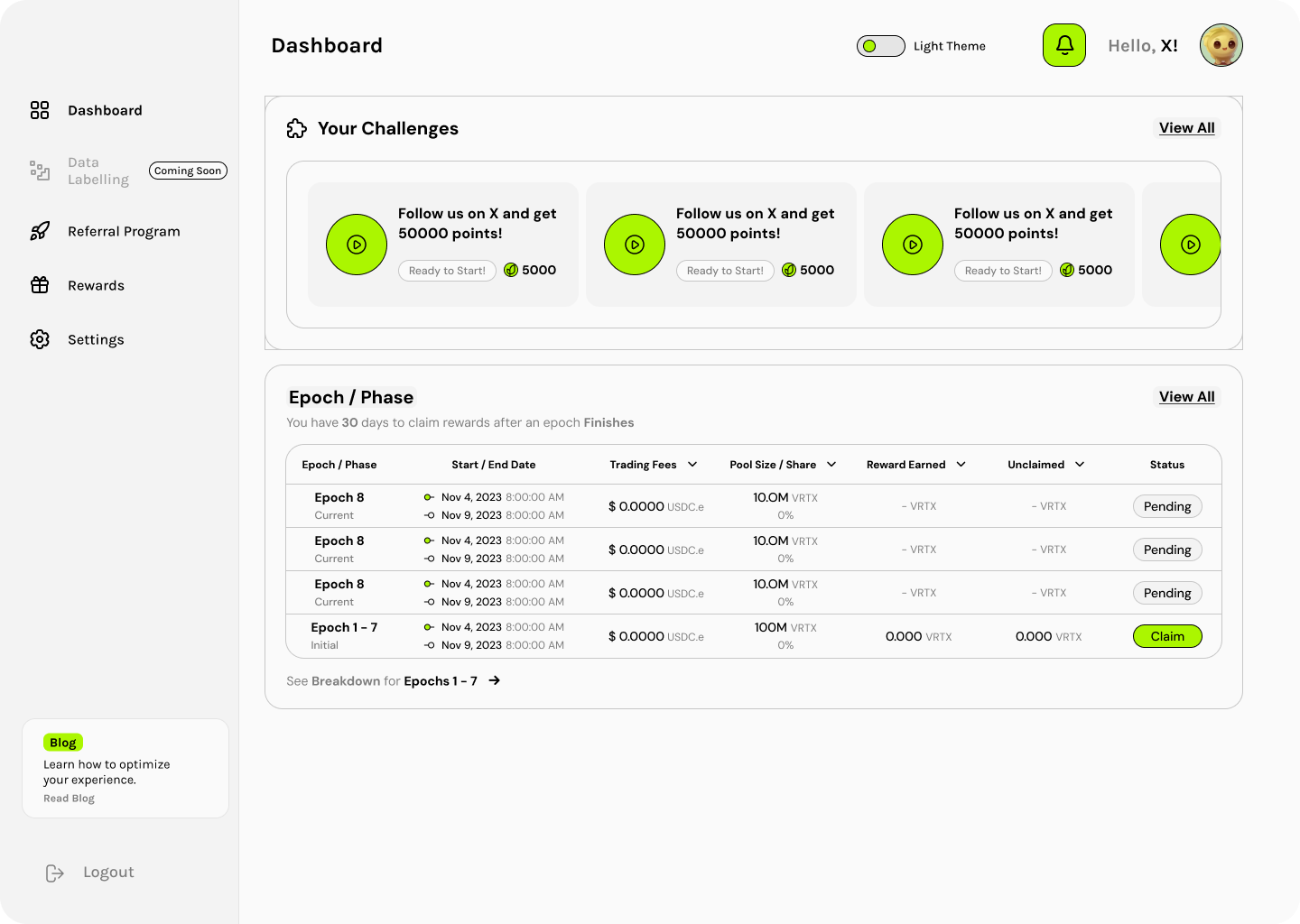Click the Settings gear icon

40,339
